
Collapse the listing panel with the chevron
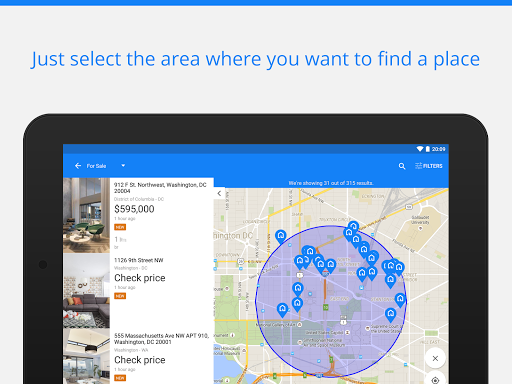[219, 193]
